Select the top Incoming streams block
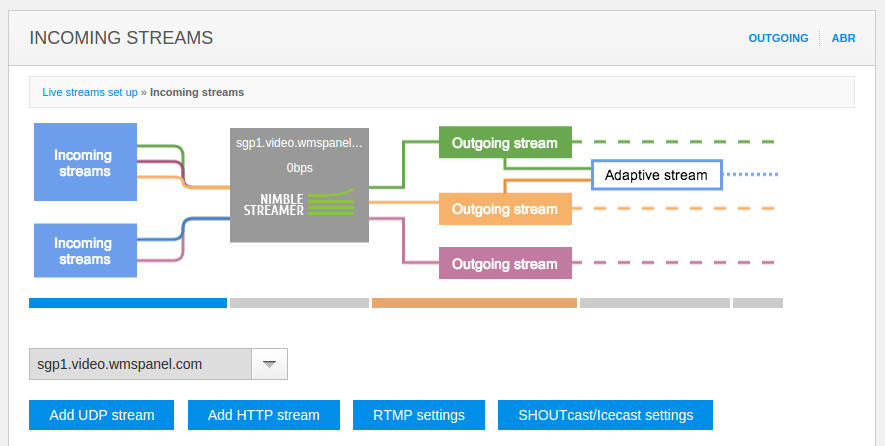This screenshot has width=885, height=446. click(83, 164)
